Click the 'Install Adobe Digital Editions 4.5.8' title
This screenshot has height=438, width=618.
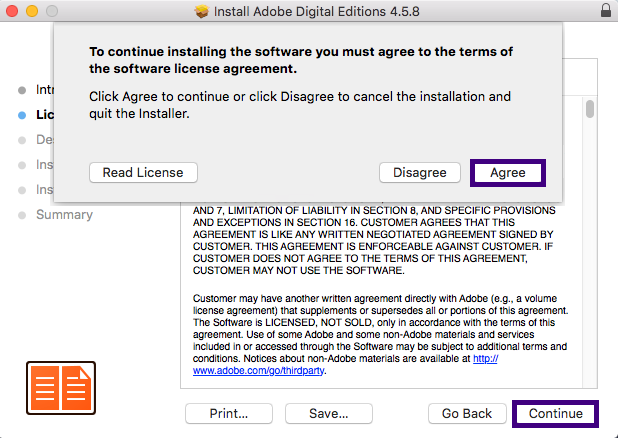[x=316, y=11]
